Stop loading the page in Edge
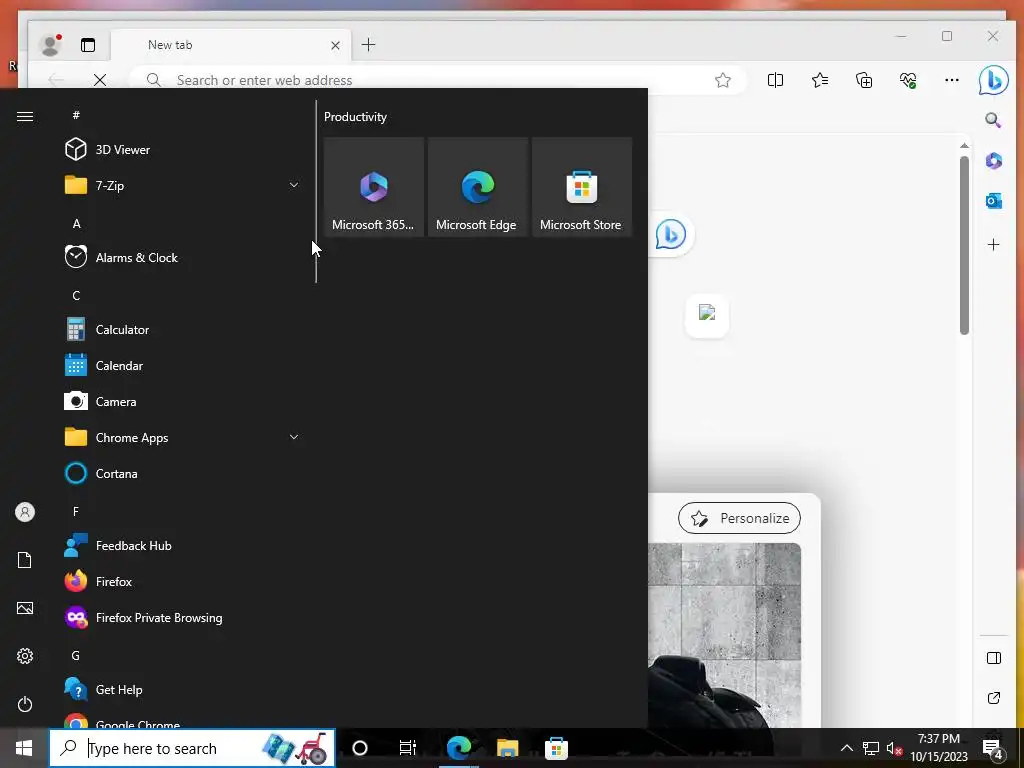Screen dimensions: 1024x768 pos(100,80)
